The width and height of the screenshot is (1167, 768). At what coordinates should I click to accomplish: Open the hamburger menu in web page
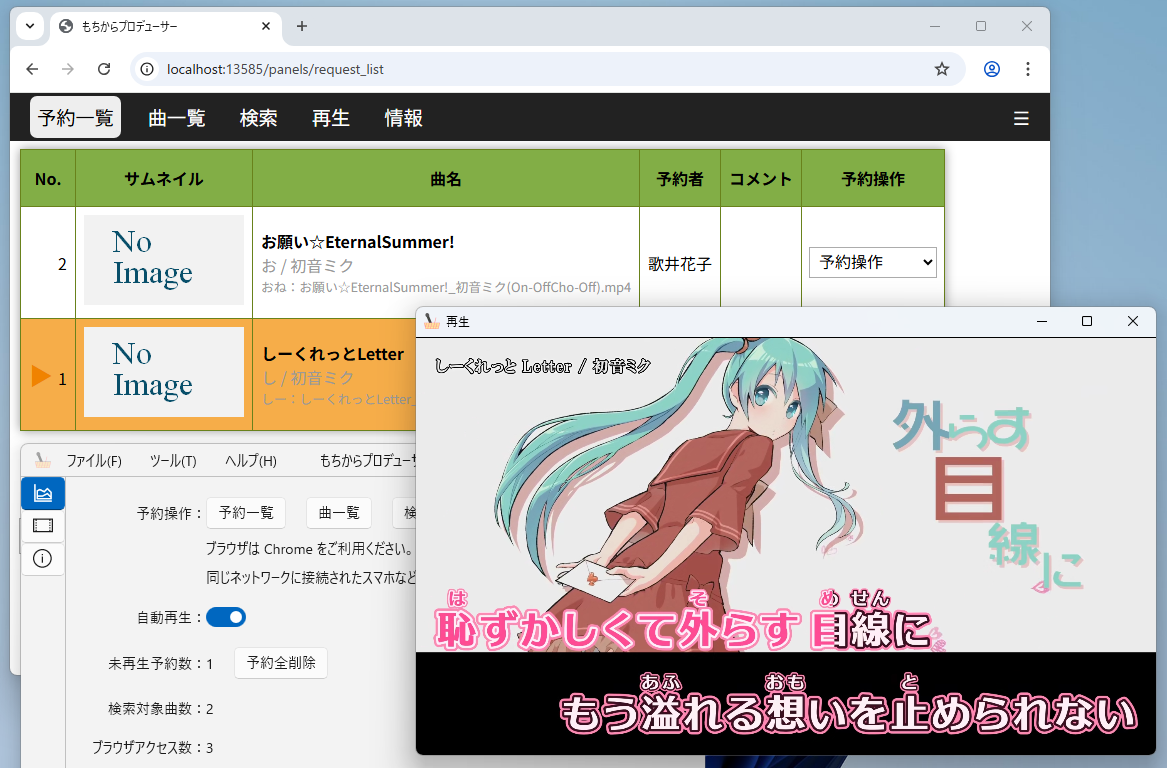click(1021, 118)
